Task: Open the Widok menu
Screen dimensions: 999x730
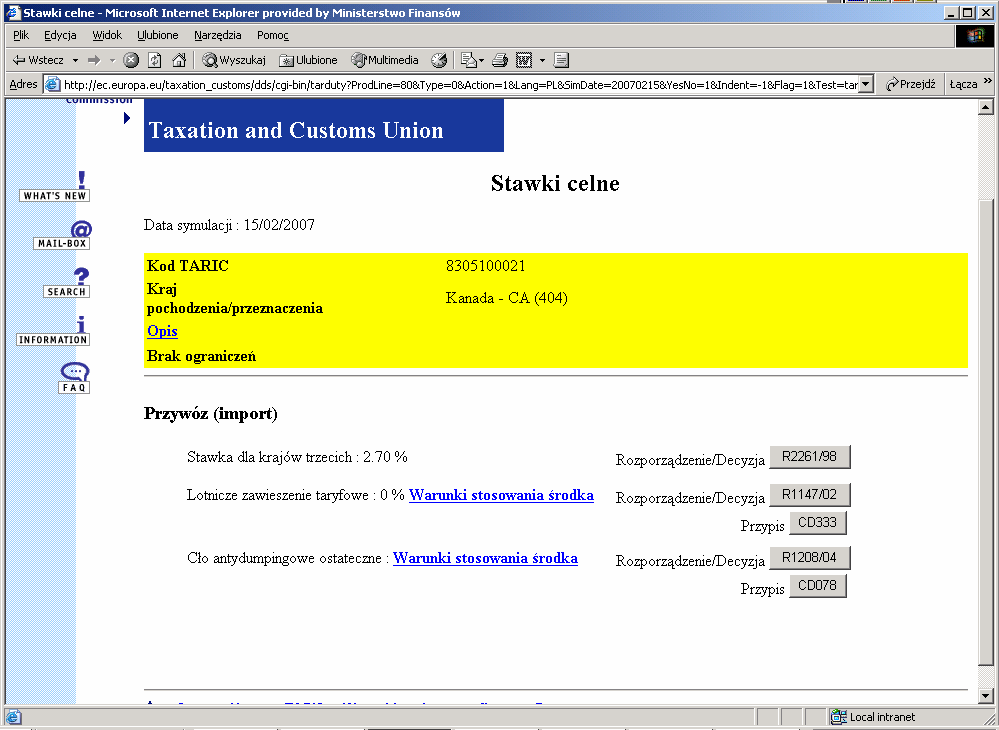Action: click(x=106, y=35)
